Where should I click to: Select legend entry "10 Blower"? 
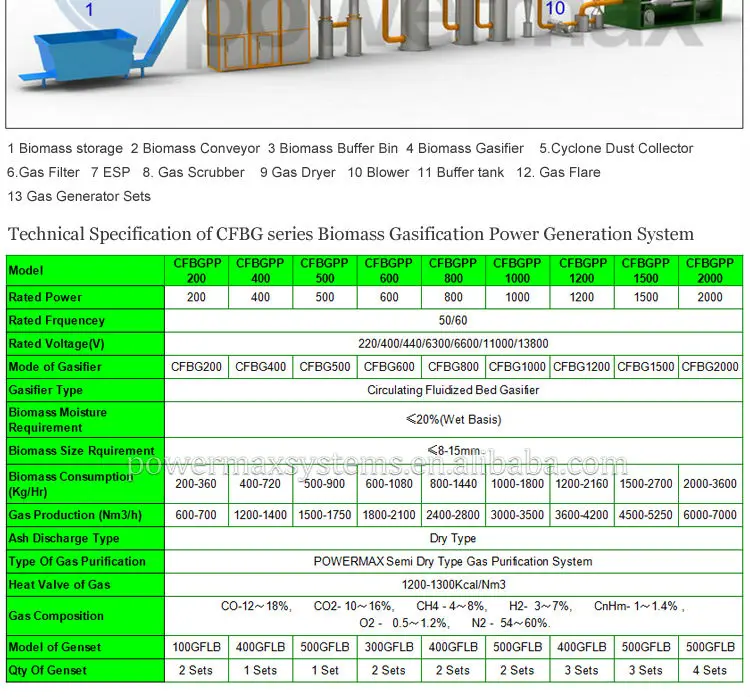tap(378, 172)
